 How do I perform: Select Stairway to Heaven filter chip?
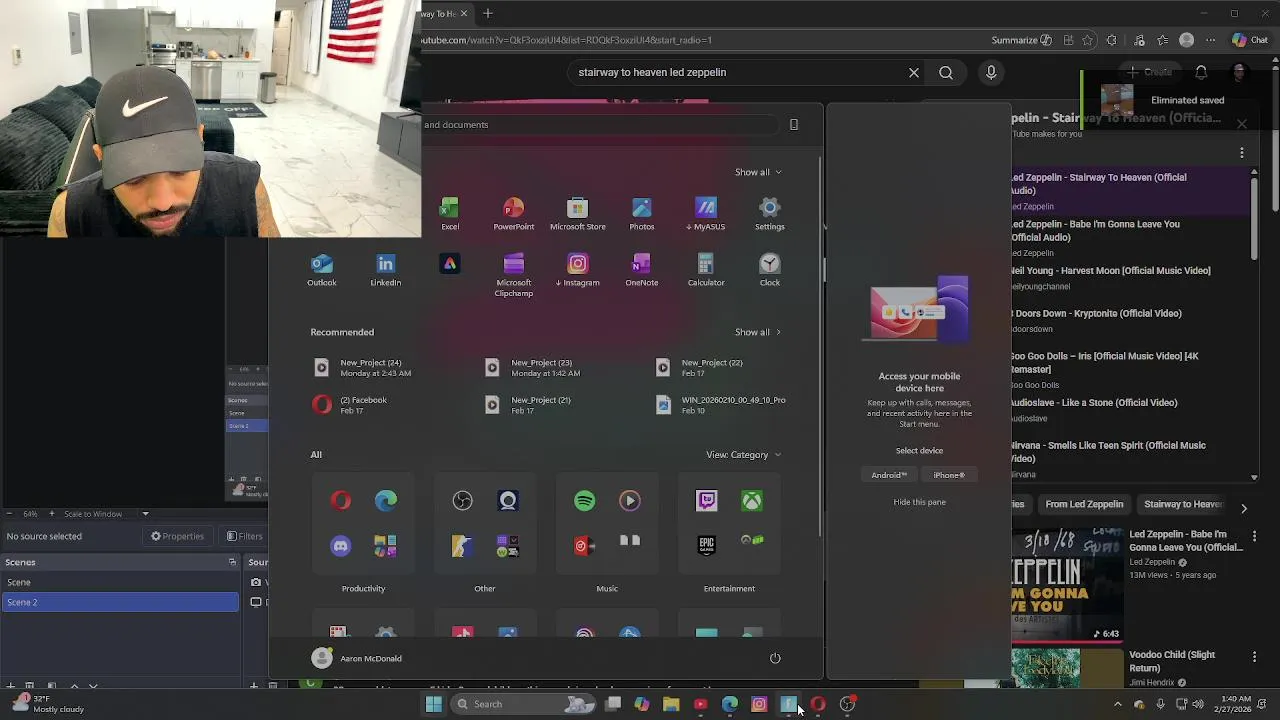(x=1183, y=504)
